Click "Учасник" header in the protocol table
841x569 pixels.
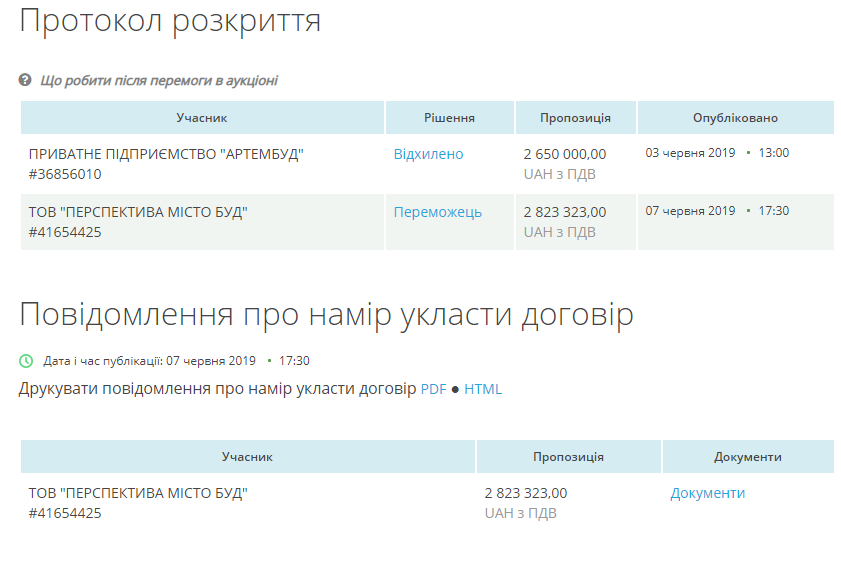202,118
